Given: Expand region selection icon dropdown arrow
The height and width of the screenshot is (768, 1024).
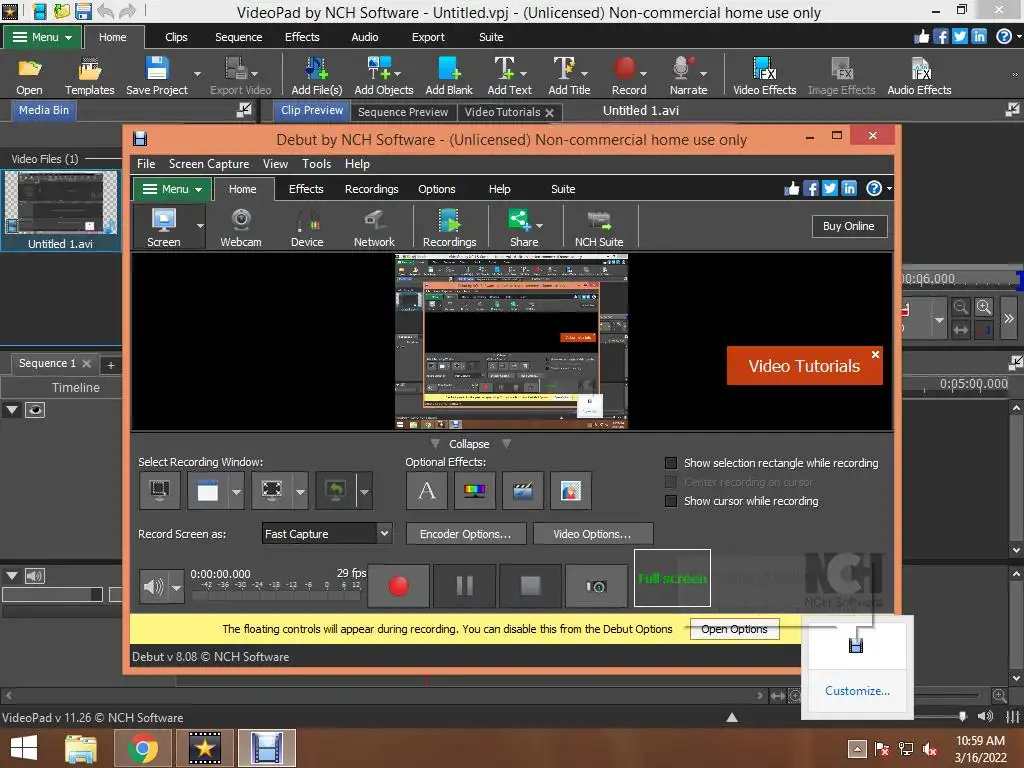Looking at the screenshot, I should (x=300, y=490).
